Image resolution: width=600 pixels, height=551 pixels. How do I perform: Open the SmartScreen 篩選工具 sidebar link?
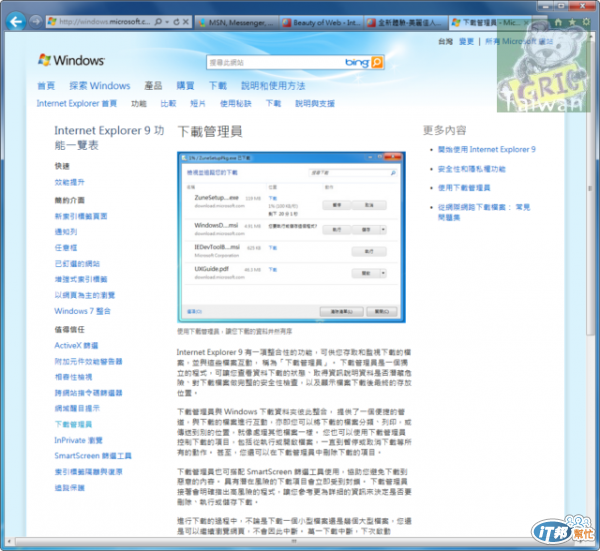(x=93, y=456)
